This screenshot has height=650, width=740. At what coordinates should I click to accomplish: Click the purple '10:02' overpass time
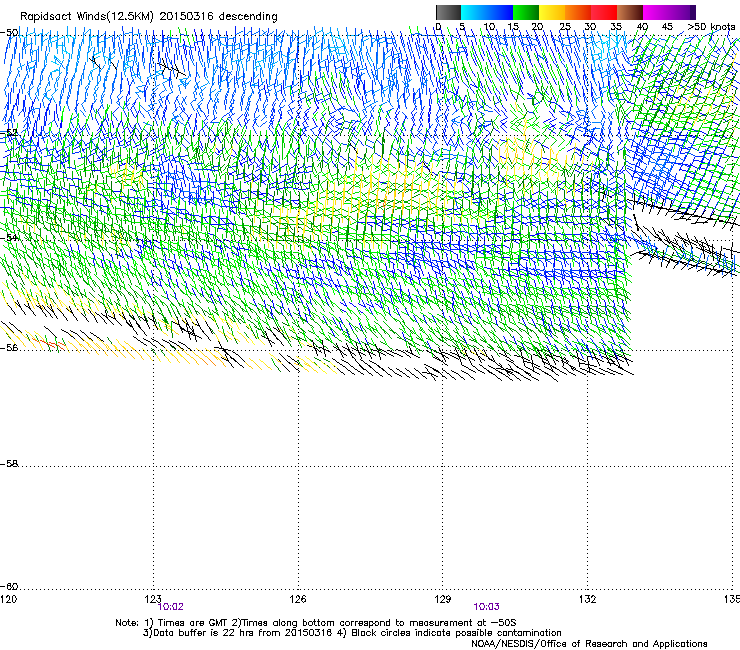click(x=170, y=607)
